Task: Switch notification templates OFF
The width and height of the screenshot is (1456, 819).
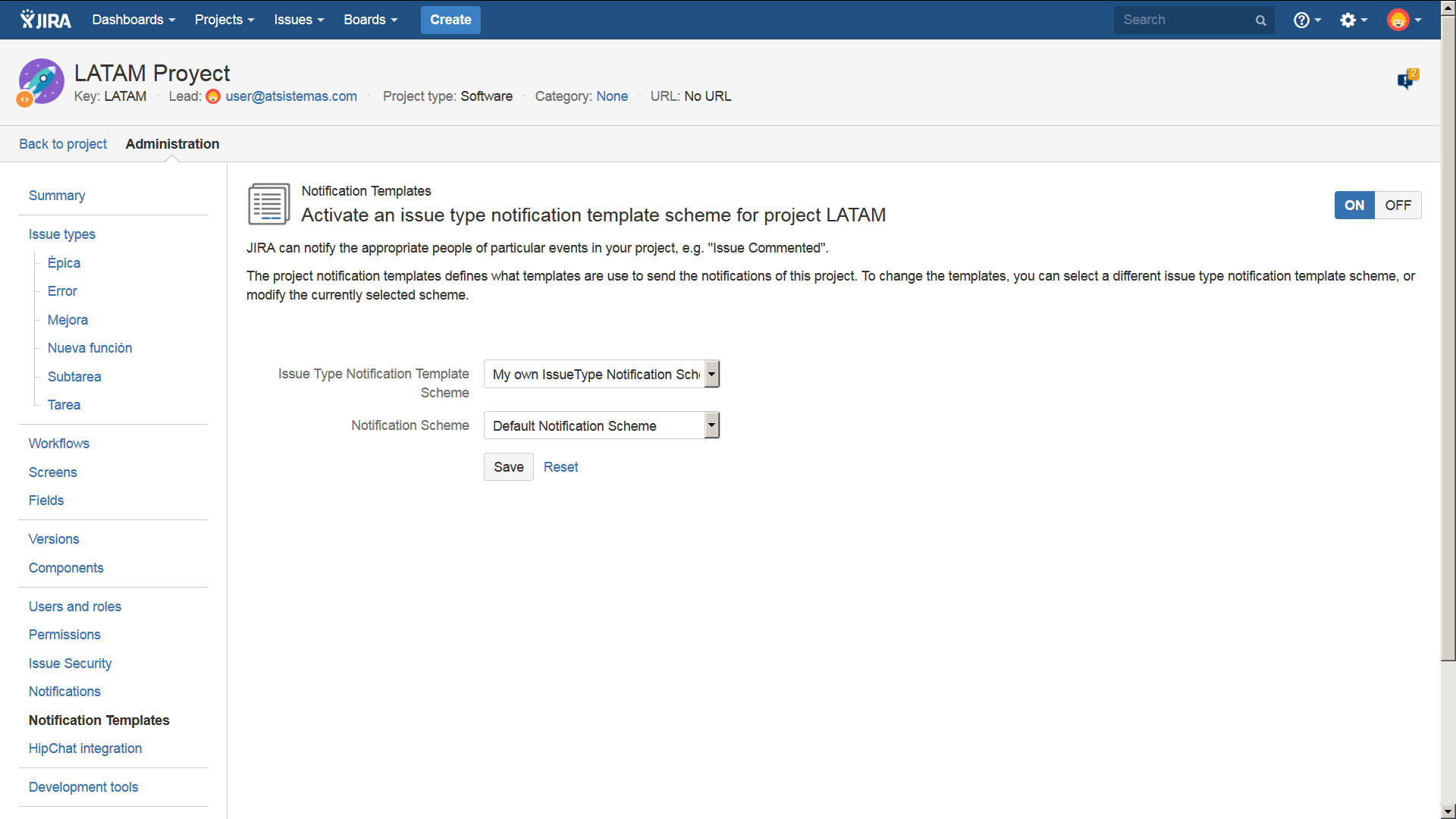Action: (1398, 206)
